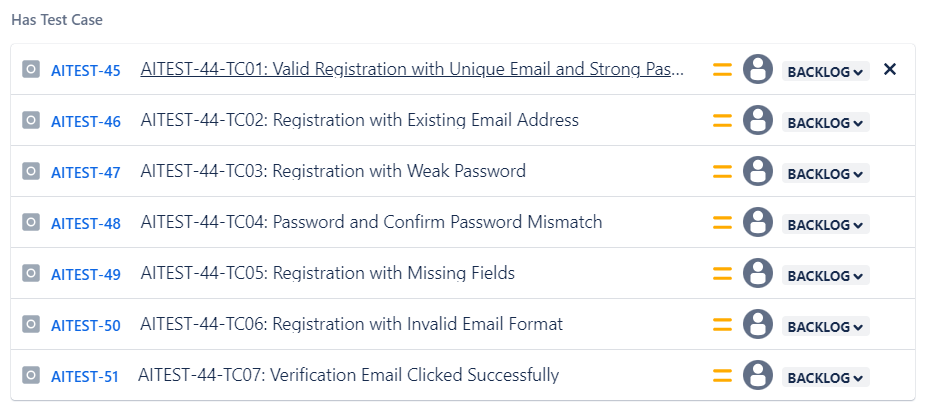Click the assignee avatar on AITEST-46 row
This screenshot has width=925, height=412.
pyautogui.click(x=758, y=121)
